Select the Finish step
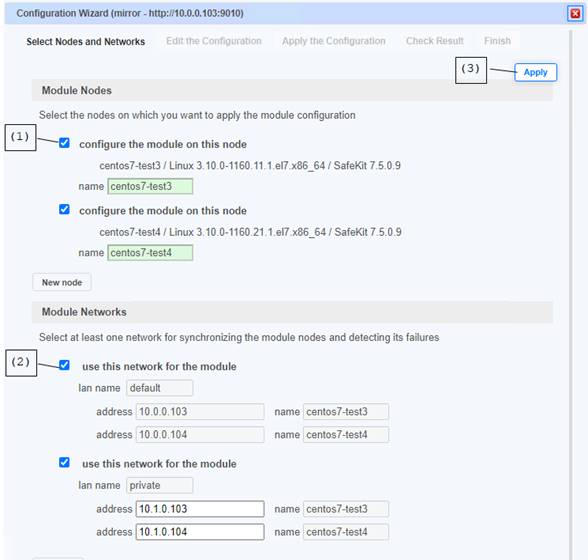The height and width of the screenshot is (560, 588). point(497,41)
